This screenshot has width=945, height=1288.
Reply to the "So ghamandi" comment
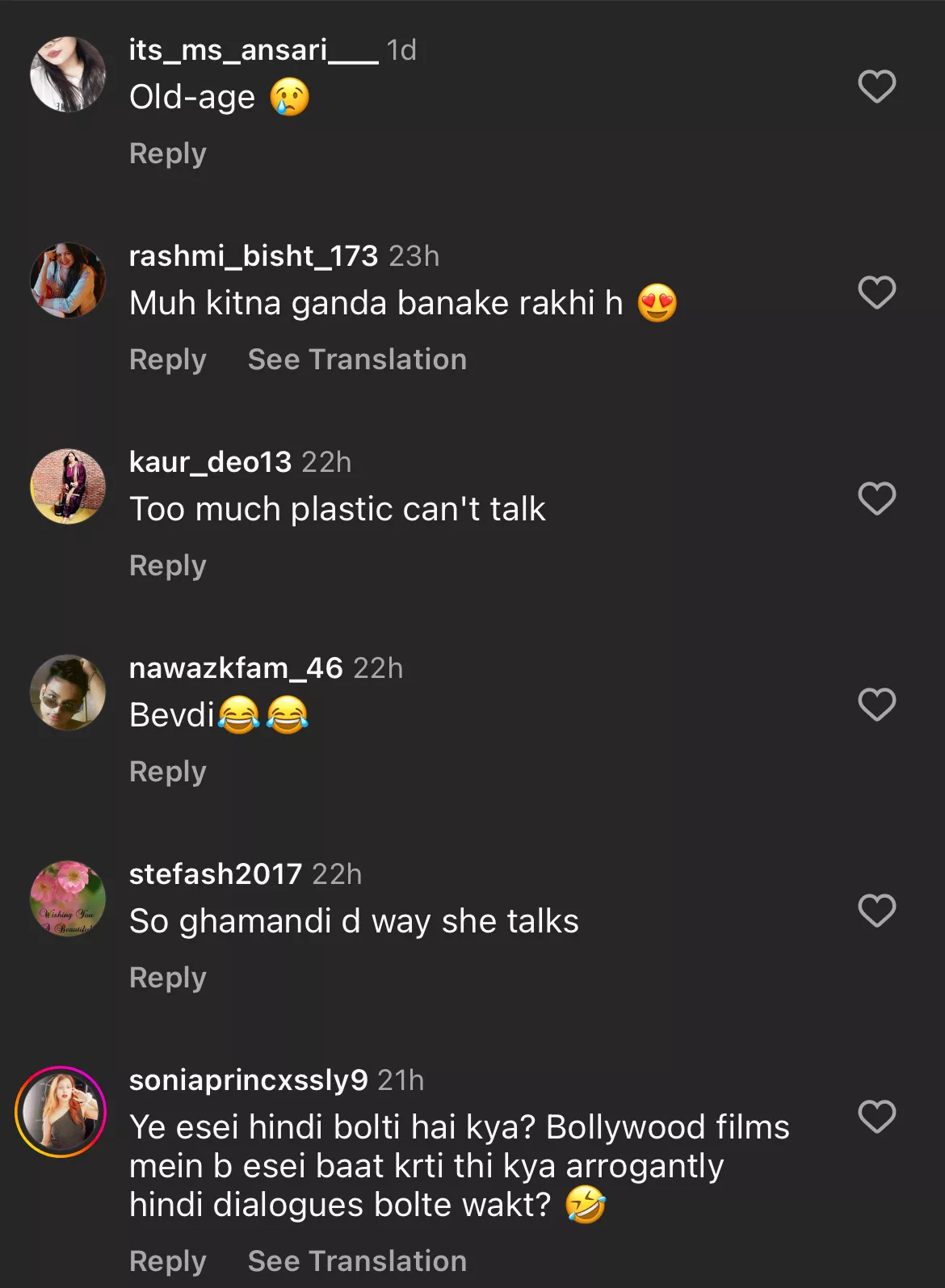(168, 978)
